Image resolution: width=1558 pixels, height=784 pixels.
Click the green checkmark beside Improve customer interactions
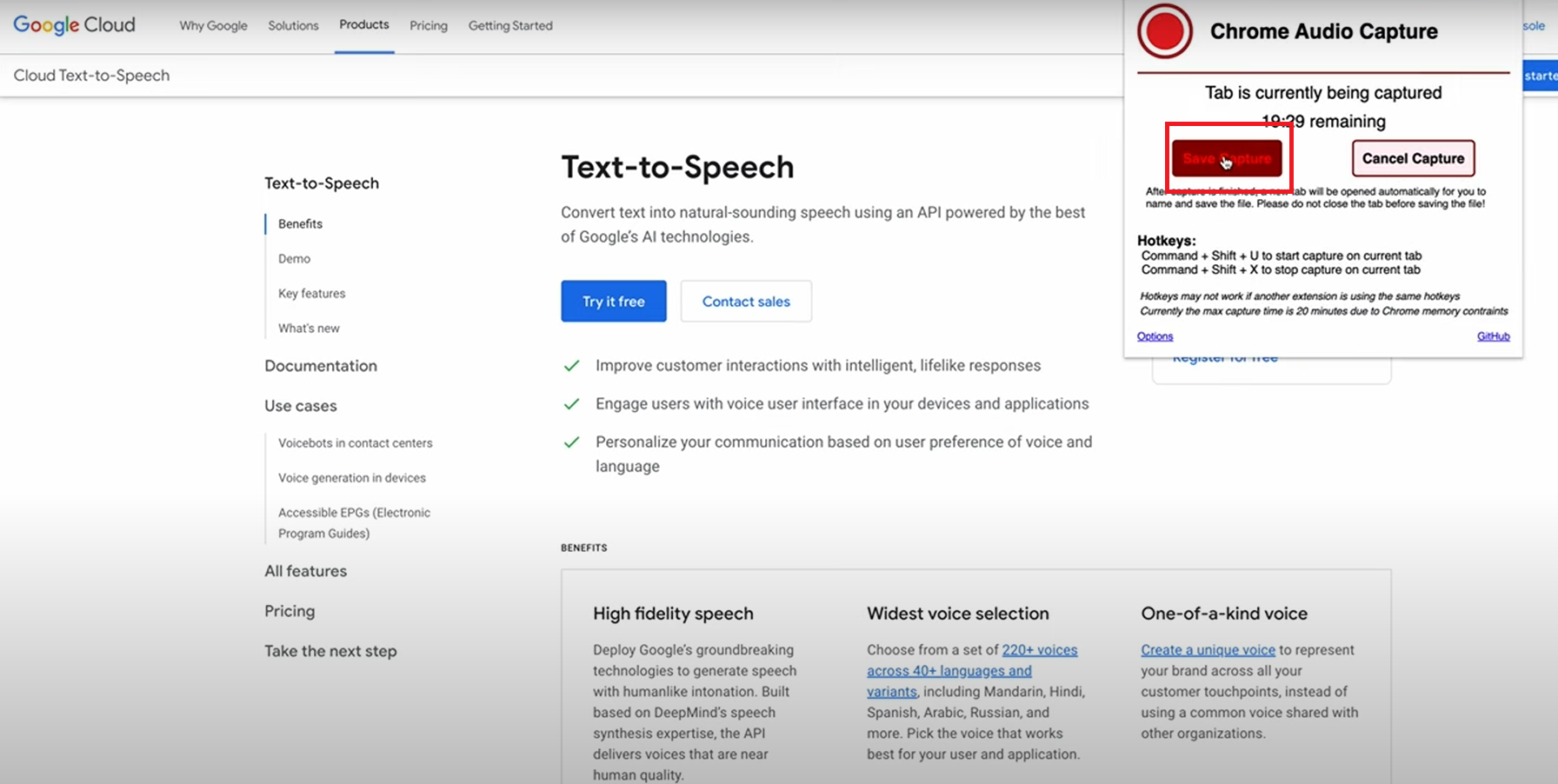tap(571, 366)
